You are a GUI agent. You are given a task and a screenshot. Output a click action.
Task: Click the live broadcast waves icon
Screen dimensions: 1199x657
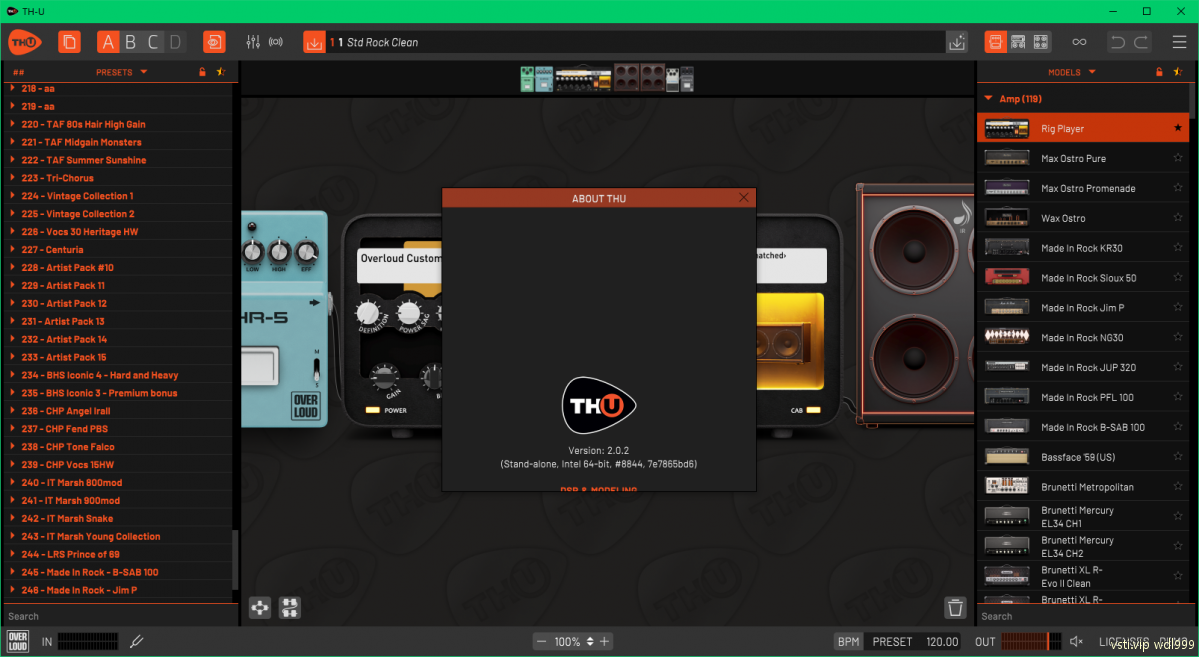tap(276, 42)
